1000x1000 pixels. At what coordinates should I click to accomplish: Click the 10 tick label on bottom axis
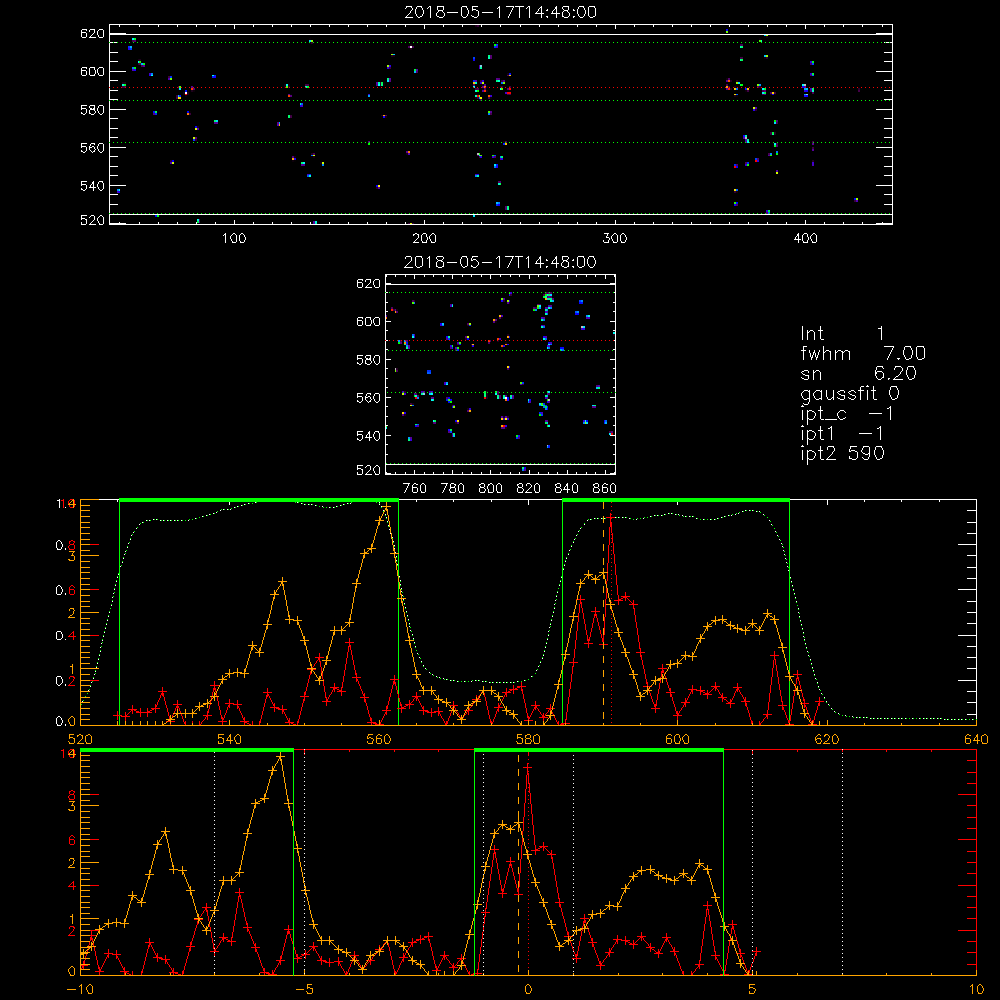976,989
